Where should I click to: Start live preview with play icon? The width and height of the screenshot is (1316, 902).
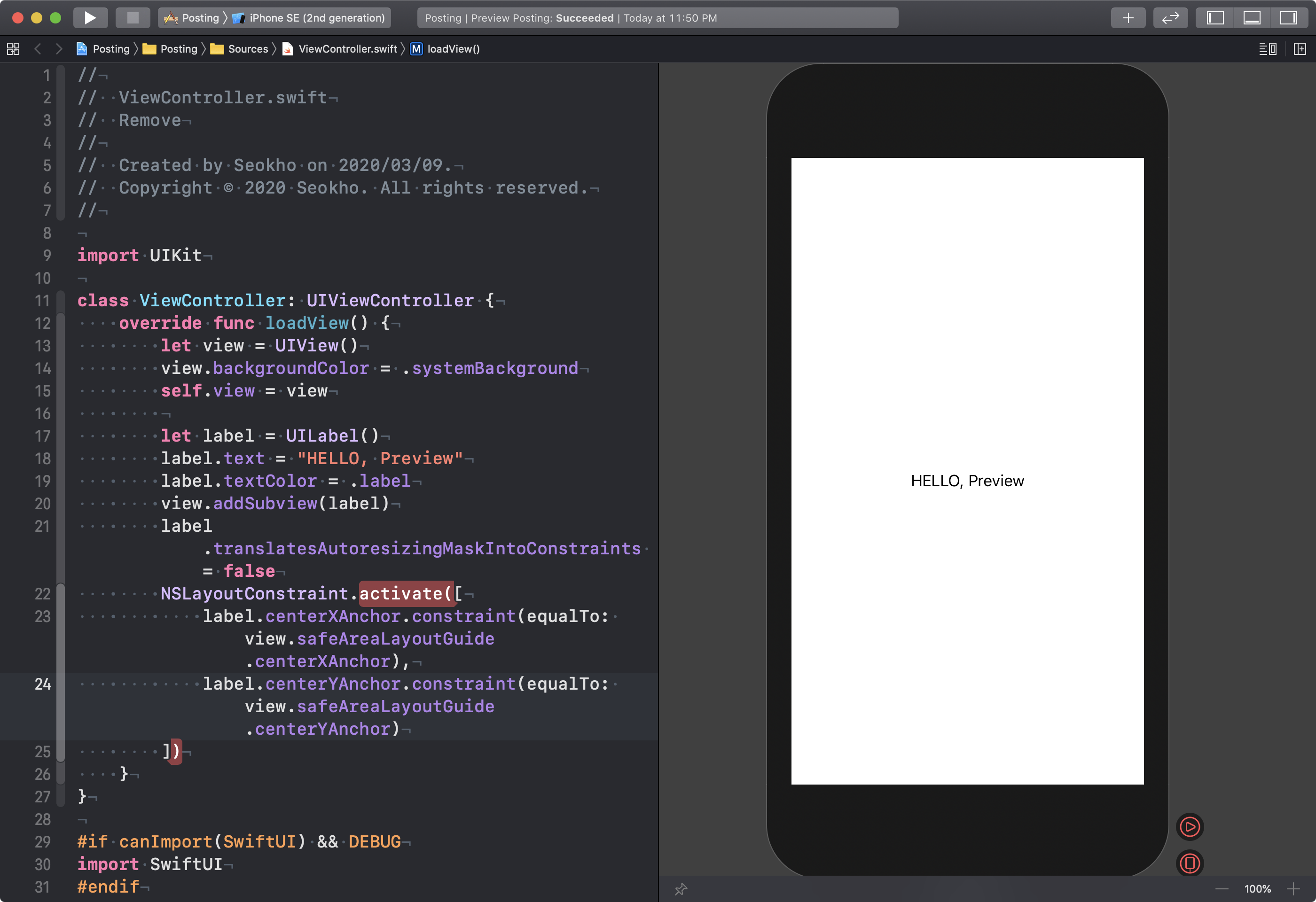(1190, 827)
